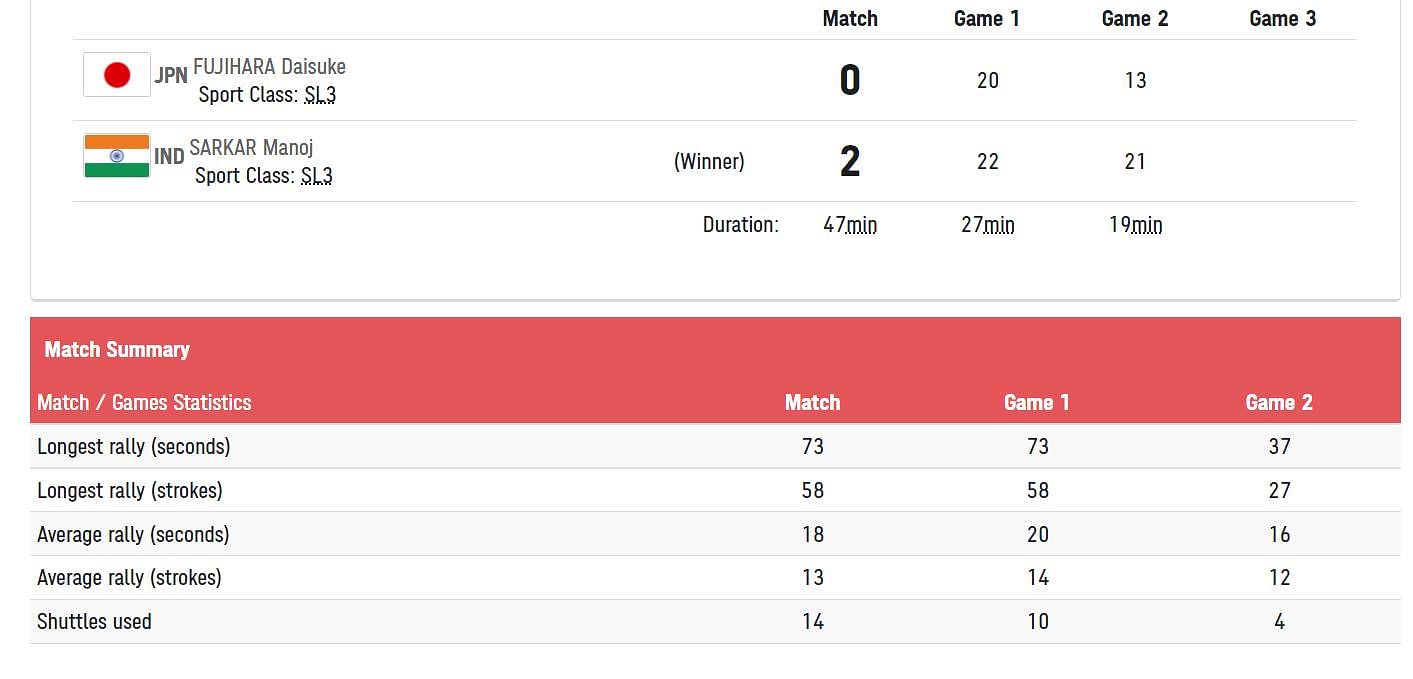
Task: Click SL3 sport class under SARKAR
Action: (x=316, y=176)
